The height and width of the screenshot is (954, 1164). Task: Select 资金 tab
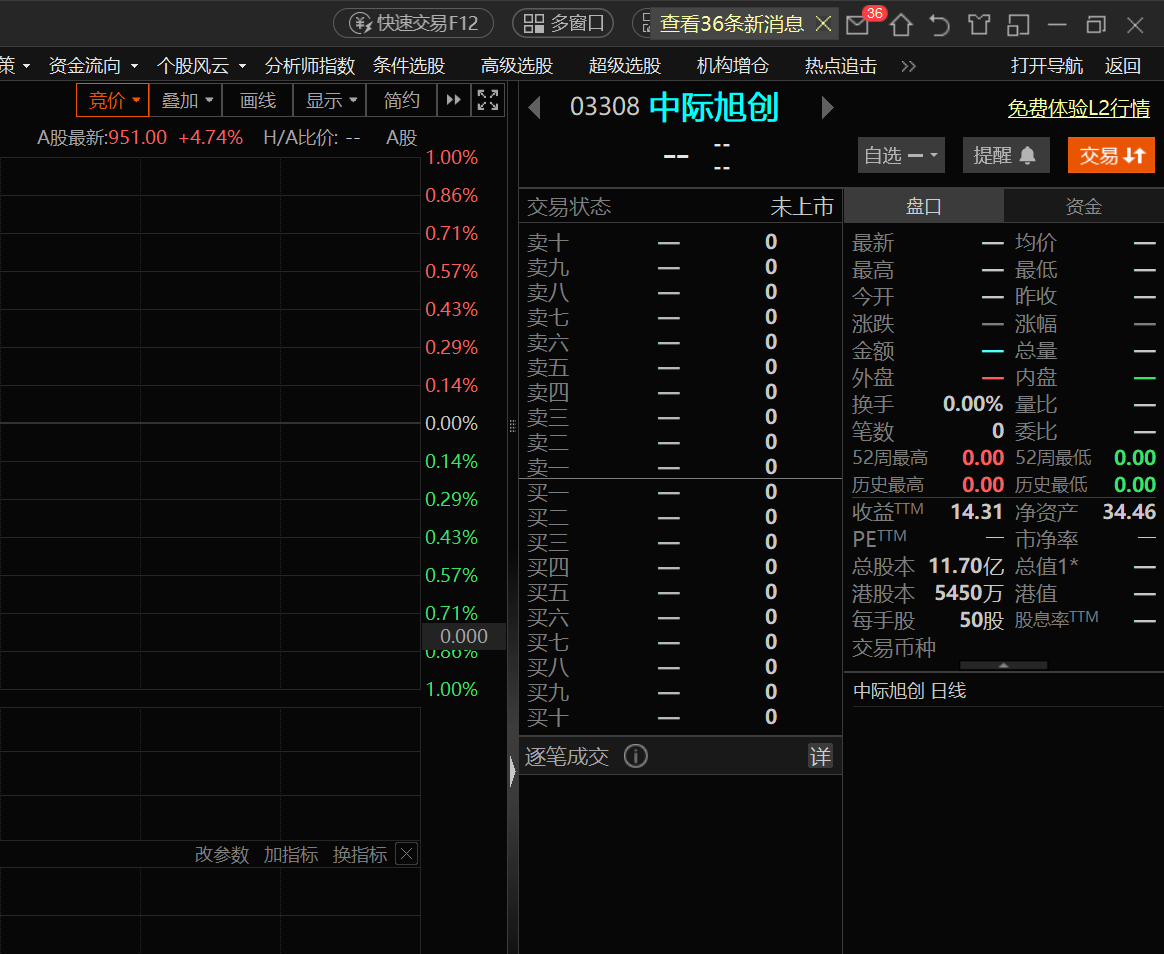[x=1084, y=206]
